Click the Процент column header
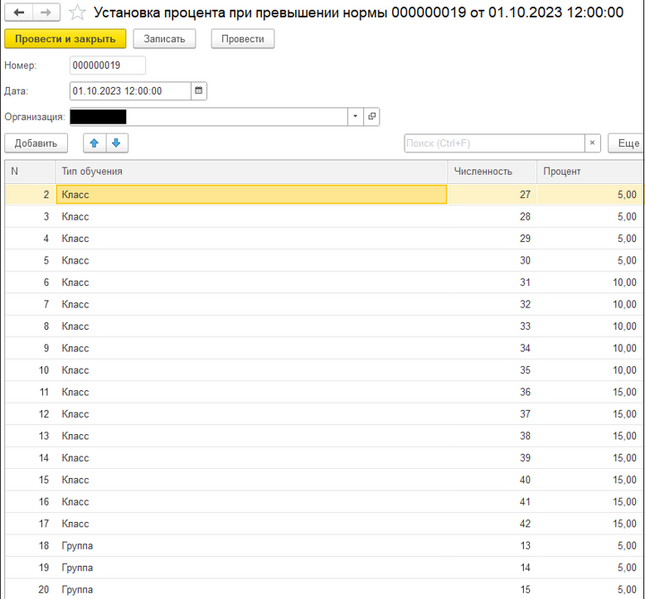 (x=590, y=171)
